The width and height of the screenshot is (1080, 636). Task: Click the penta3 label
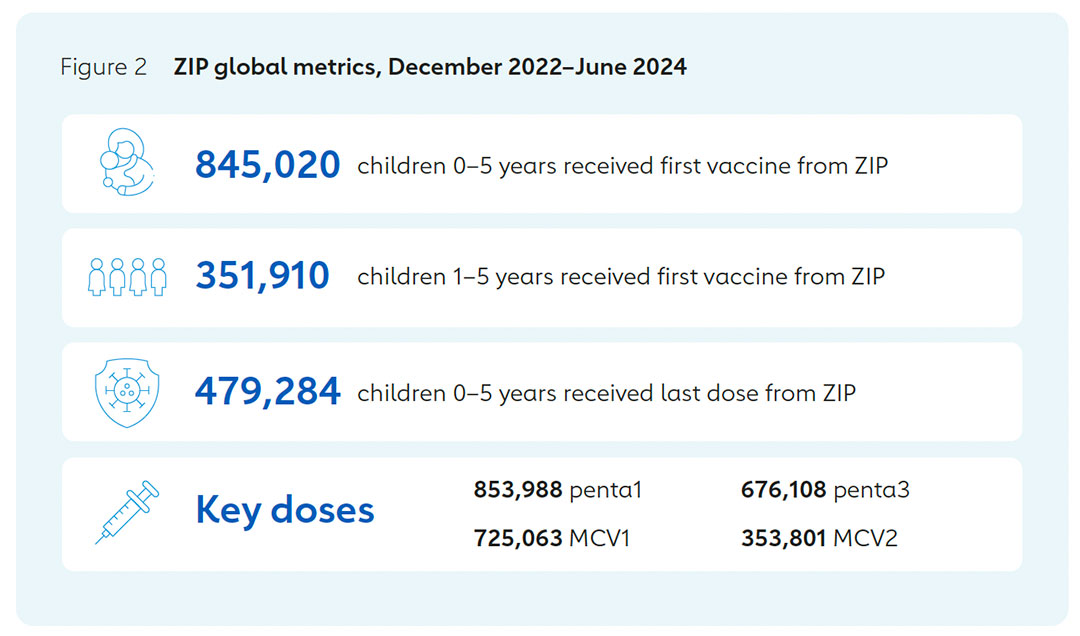pos(871,490)
